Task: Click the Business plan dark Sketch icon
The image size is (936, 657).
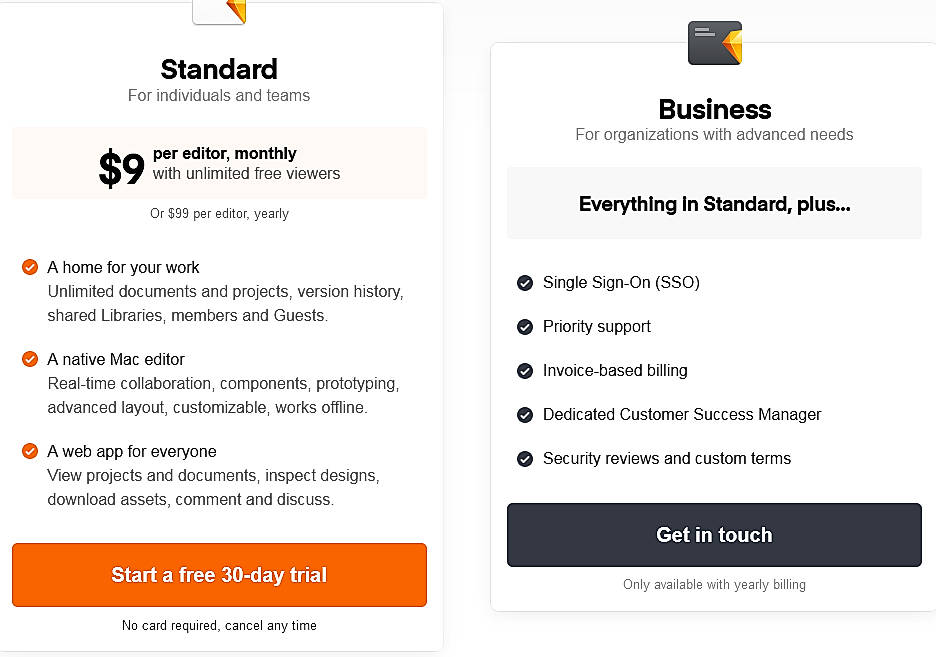Action: tap(714, 43)
